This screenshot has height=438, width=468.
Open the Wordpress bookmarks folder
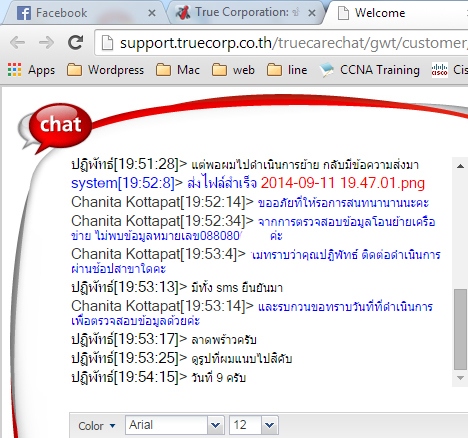click(106, 70)
